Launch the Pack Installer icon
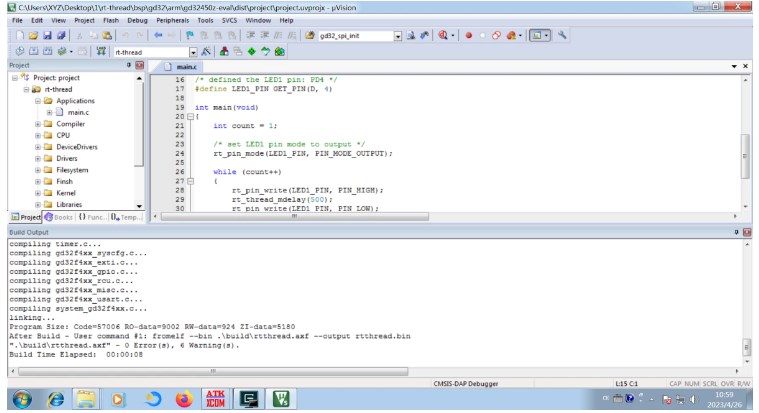759x413 pixels. pyautogui.click(x=280, y=51)
